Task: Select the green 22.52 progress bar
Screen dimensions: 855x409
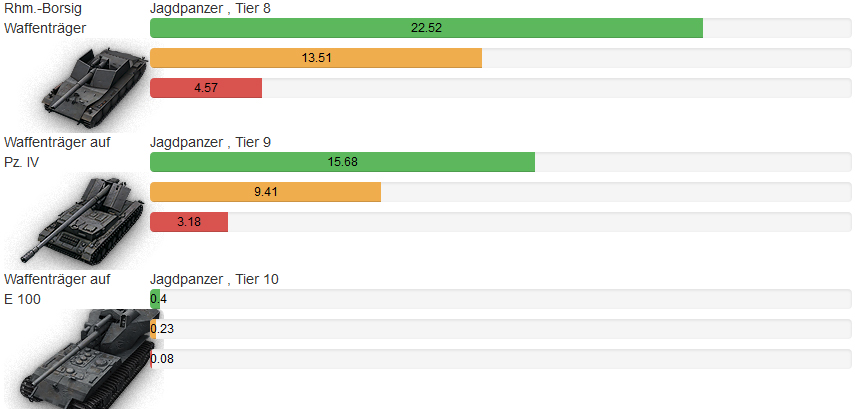Action: tap(426, 28)
